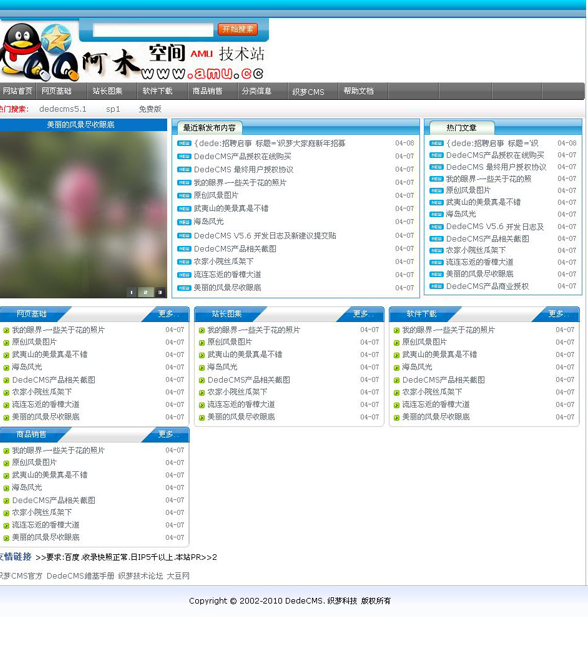The image size is (588, 651).
Task: Click 更多 in the 网页基础 panel
Action: pyautogui.click(x=168, y=314)
